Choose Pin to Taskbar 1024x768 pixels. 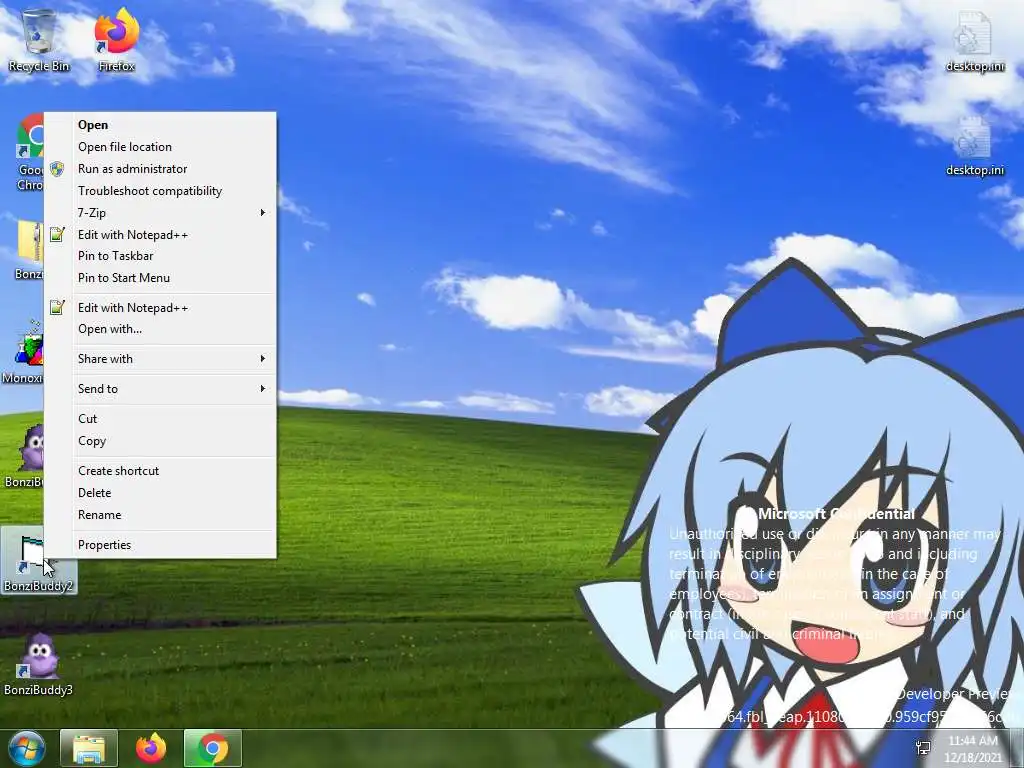(x=160, y=256)
